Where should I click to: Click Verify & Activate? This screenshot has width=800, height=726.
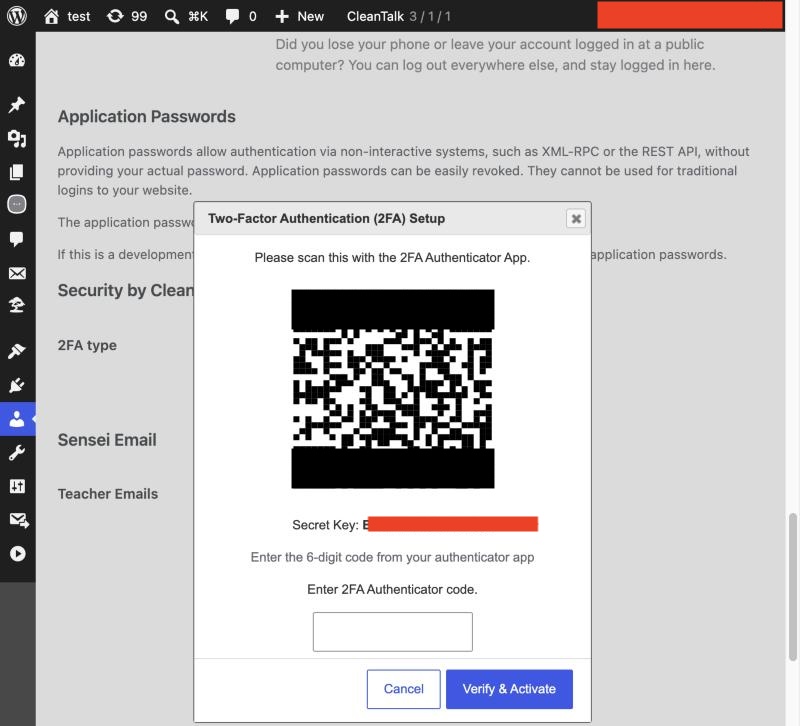click(x=509, y=689)
